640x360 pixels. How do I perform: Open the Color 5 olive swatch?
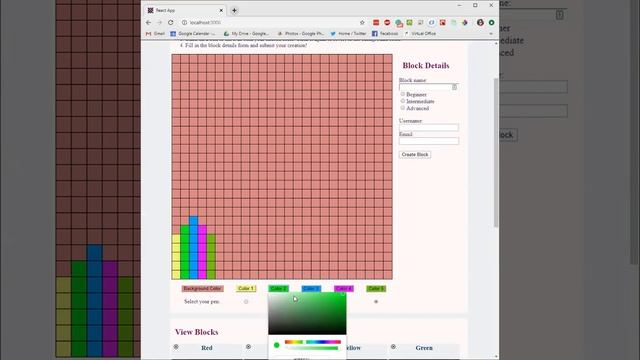376,289
